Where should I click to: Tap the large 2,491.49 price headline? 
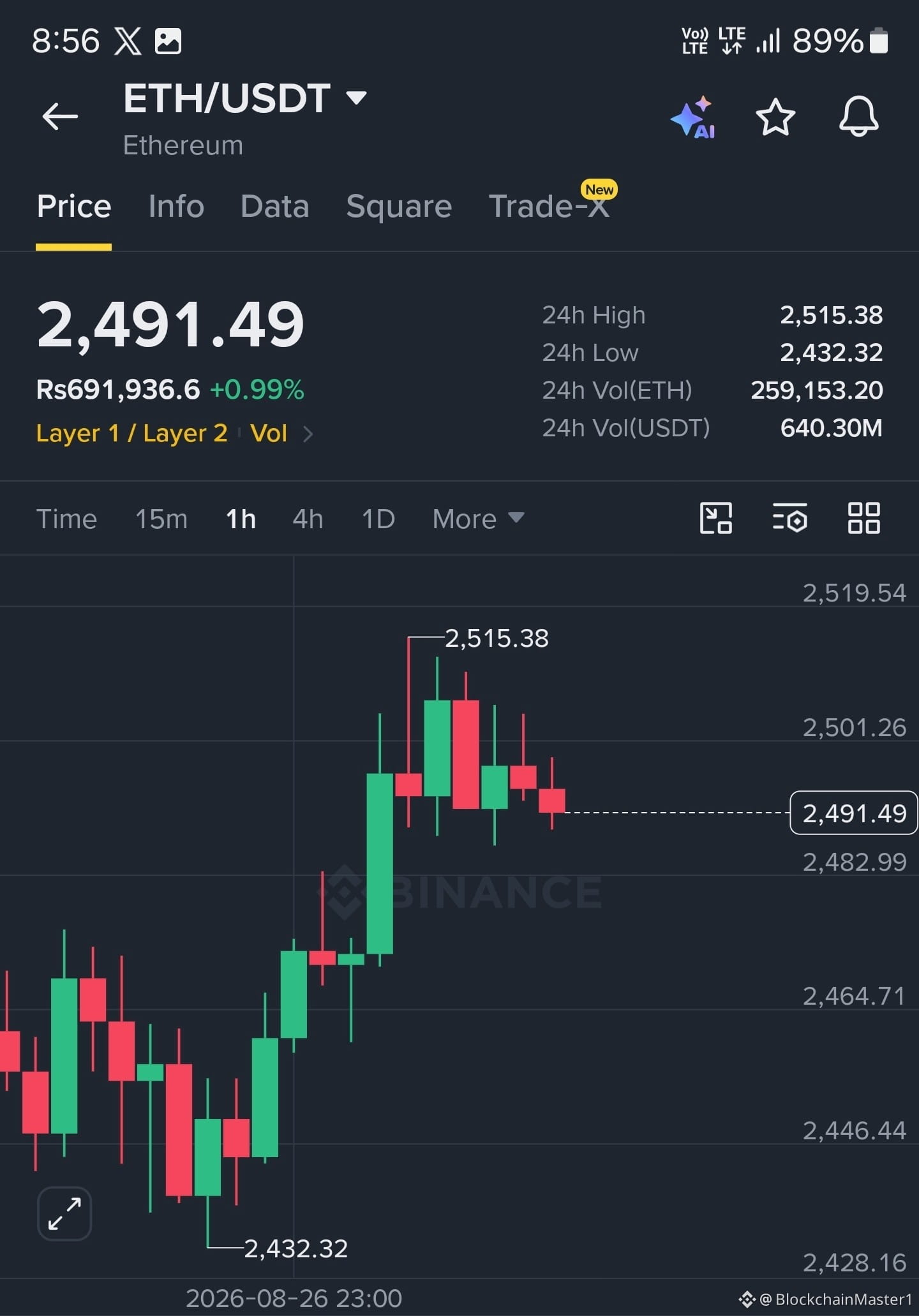coord(170,325)
